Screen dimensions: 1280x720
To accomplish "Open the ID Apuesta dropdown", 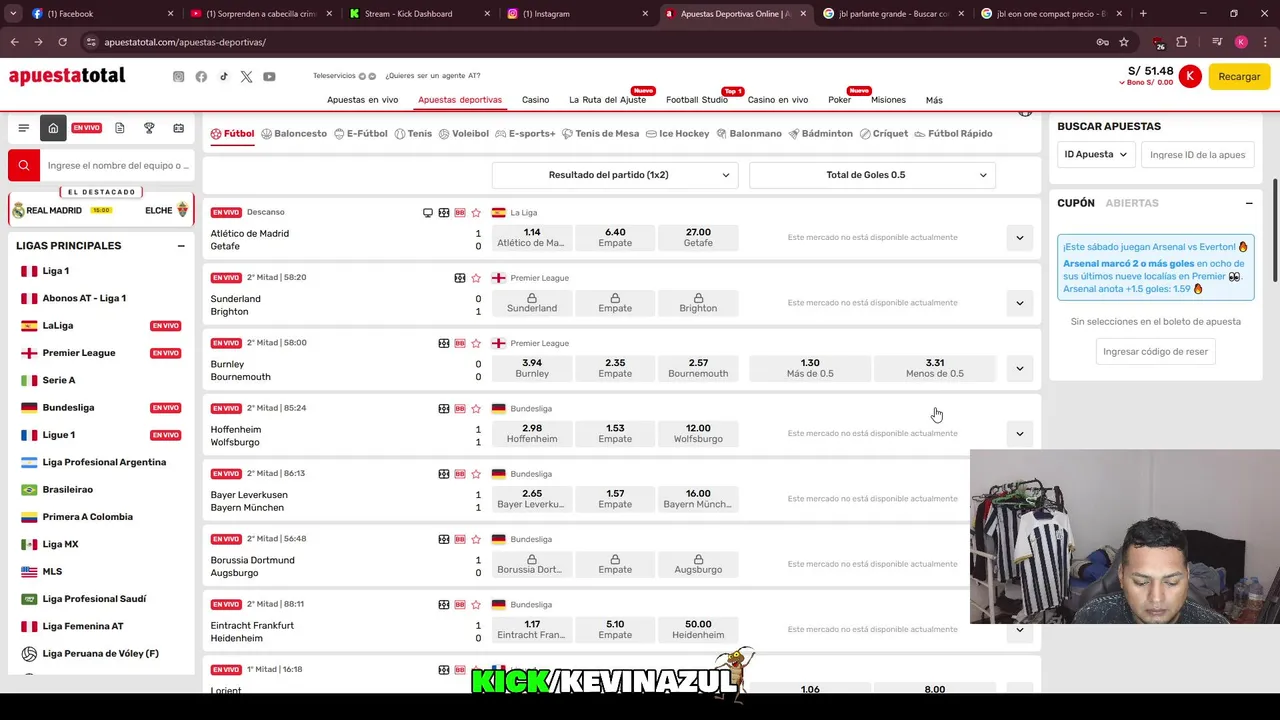I will pos(1095,155).
